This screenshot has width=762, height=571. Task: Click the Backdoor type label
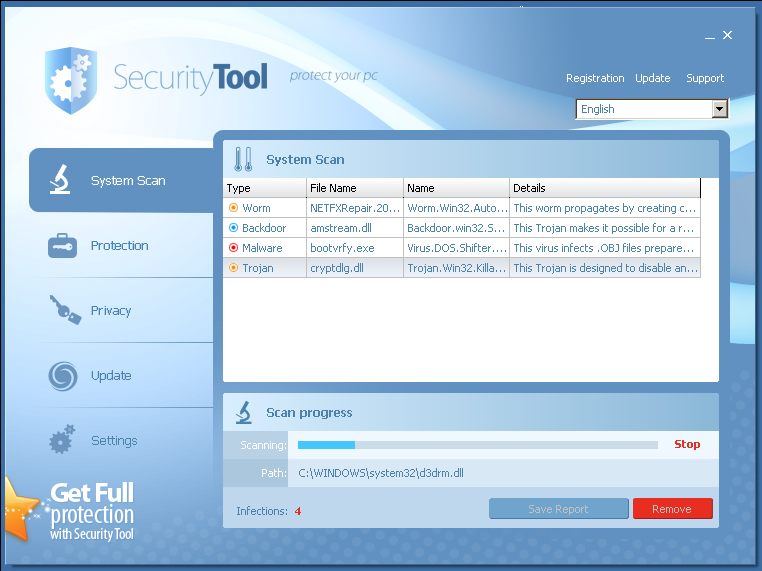(x=264, y=228)
